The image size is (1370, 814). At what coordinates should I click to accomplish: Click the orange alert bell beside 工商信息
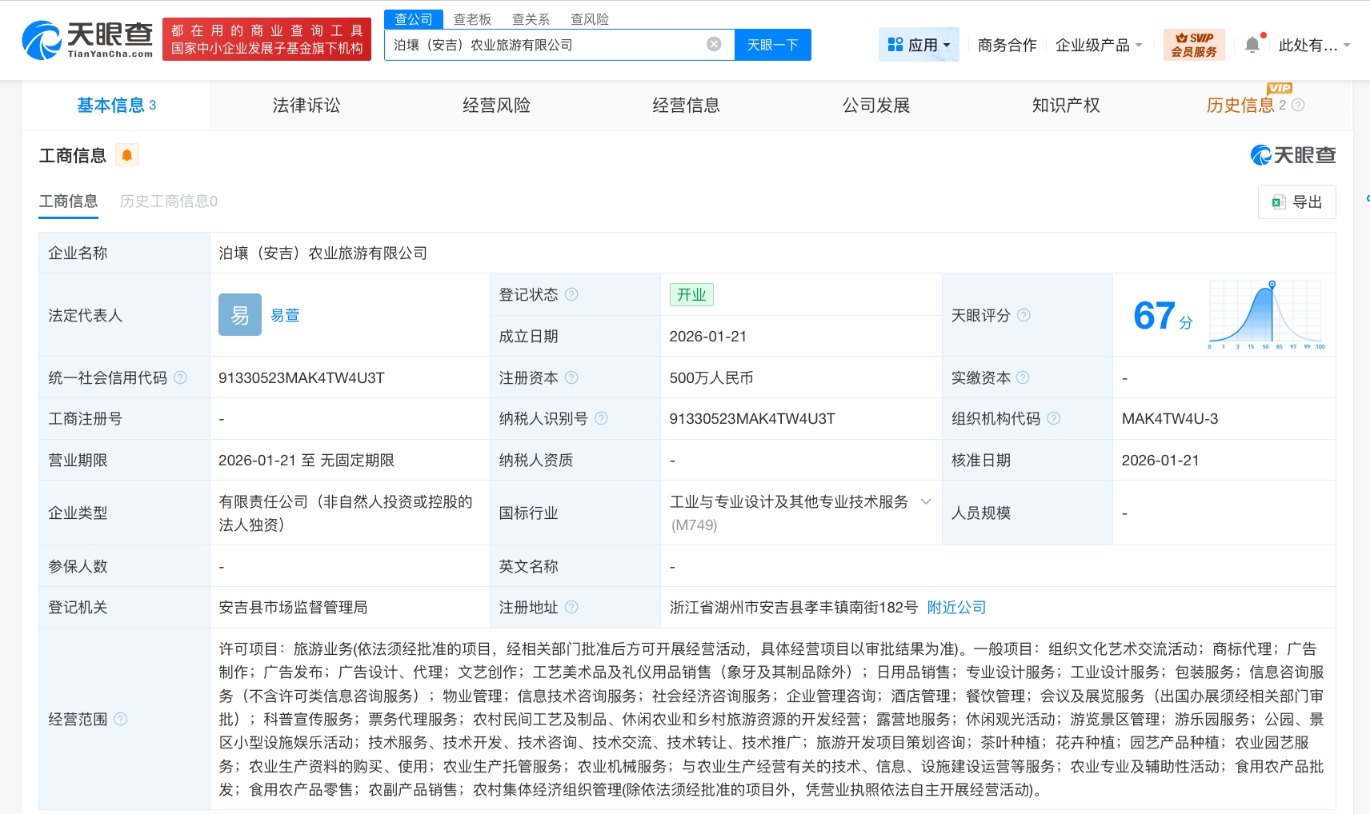[127, 155]
